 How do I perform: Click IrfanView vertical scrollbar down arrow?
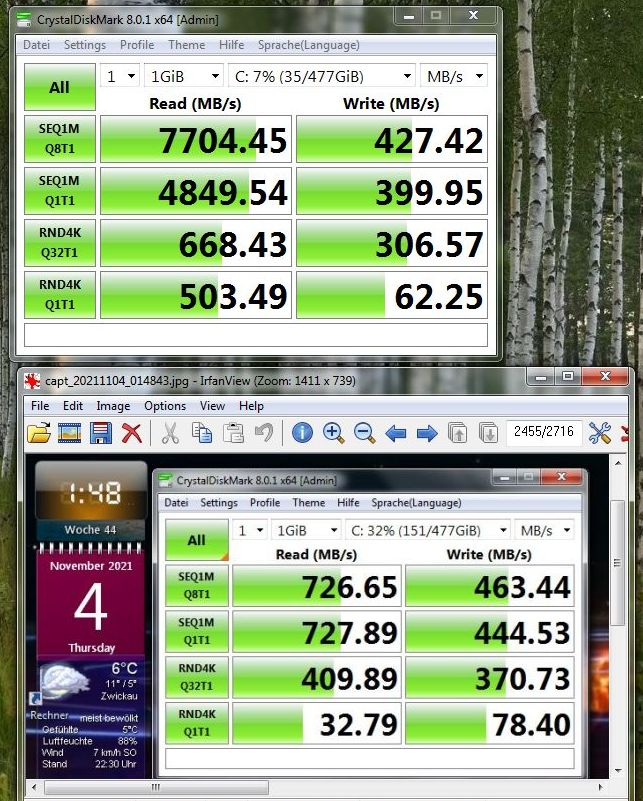[618, 770]
